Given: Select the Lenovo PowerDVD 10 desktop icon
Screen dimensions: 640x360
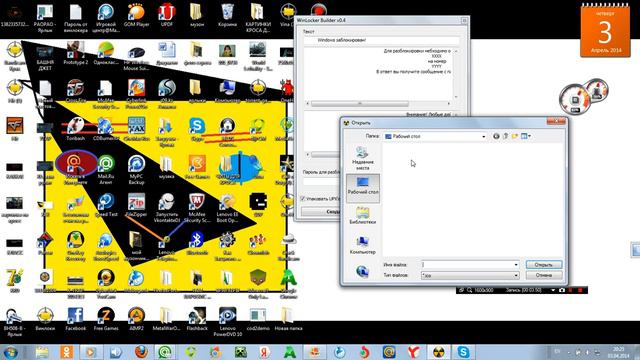Looking at the screenshot, I should coord(227,322).
